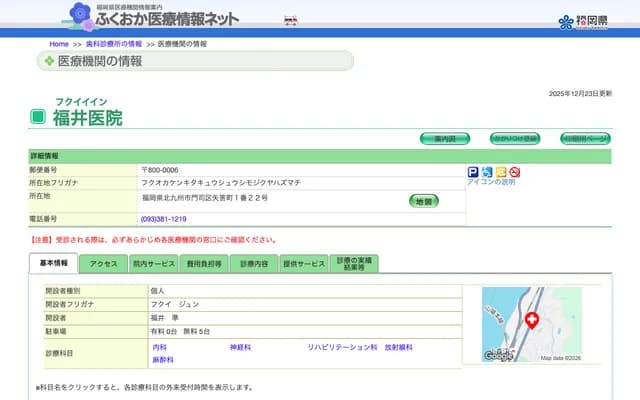Screen dimensions: 640x400
Task: Switch to the アクセス tab
Action: coord(104,264)
